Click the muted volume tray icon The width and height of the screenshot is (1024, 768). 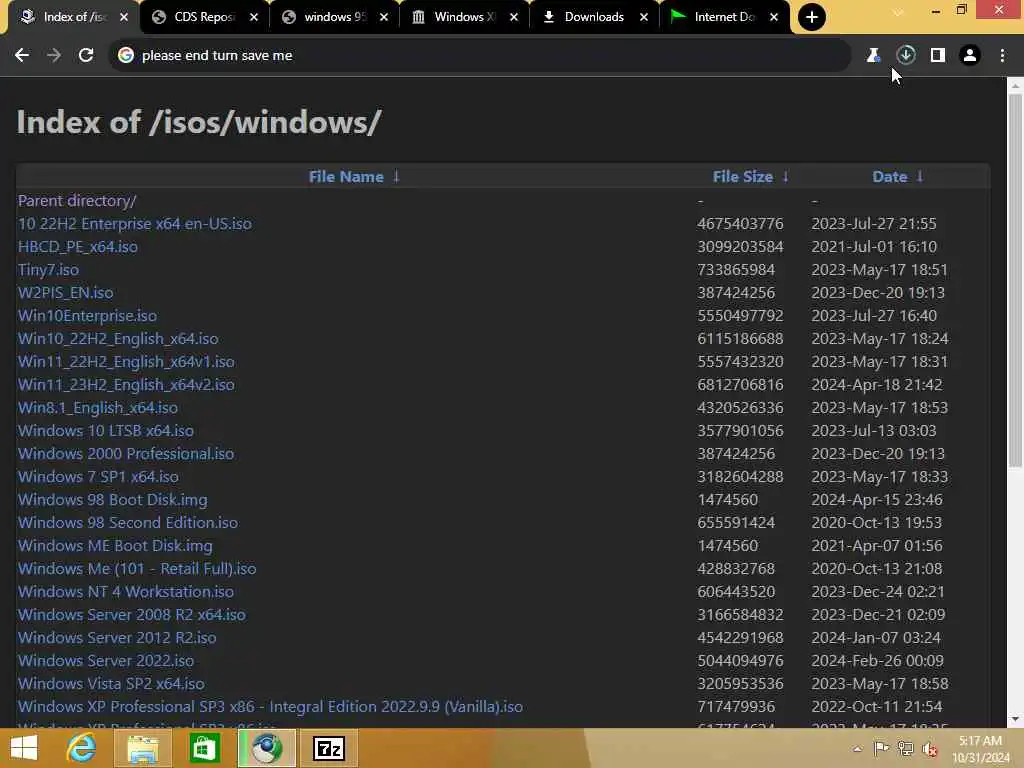tap(931, 748)
